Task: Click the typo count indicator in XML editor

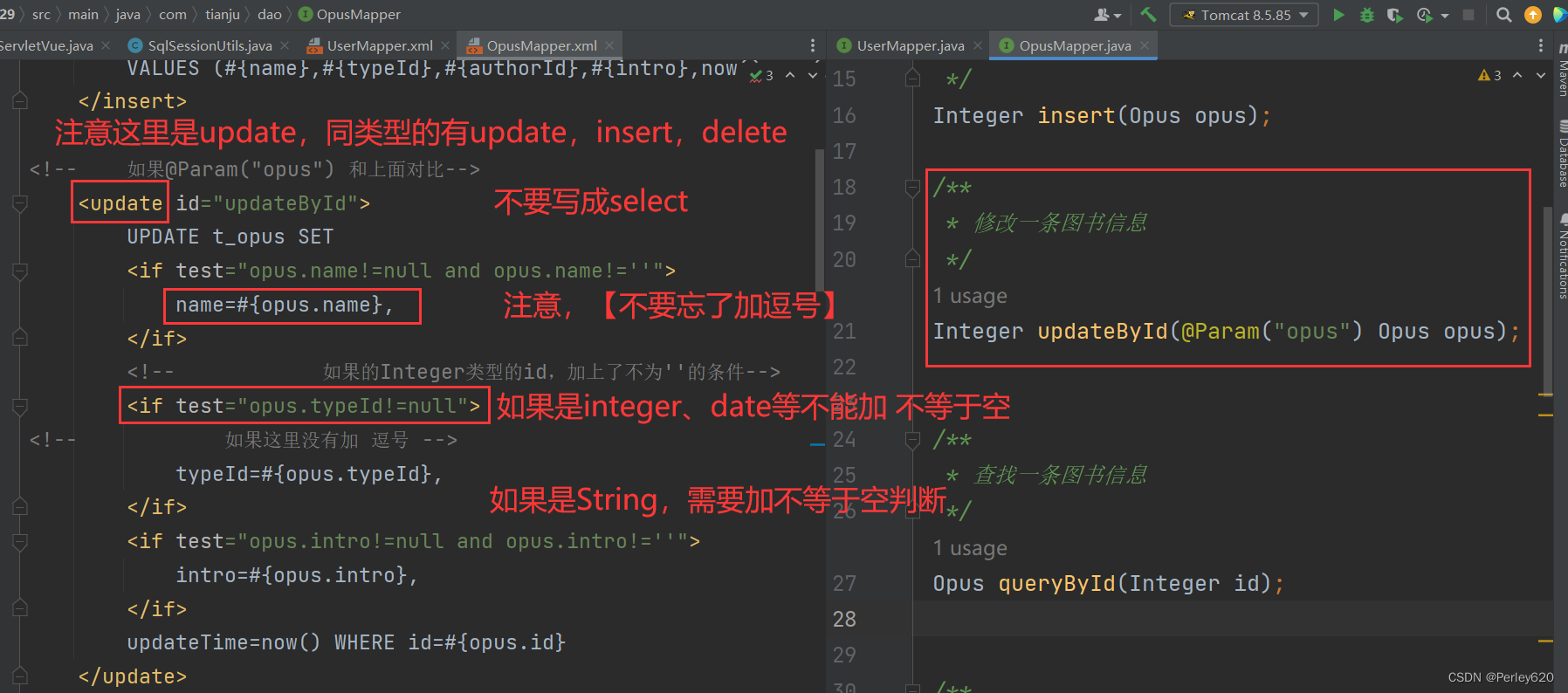Action: click(761, 76)
